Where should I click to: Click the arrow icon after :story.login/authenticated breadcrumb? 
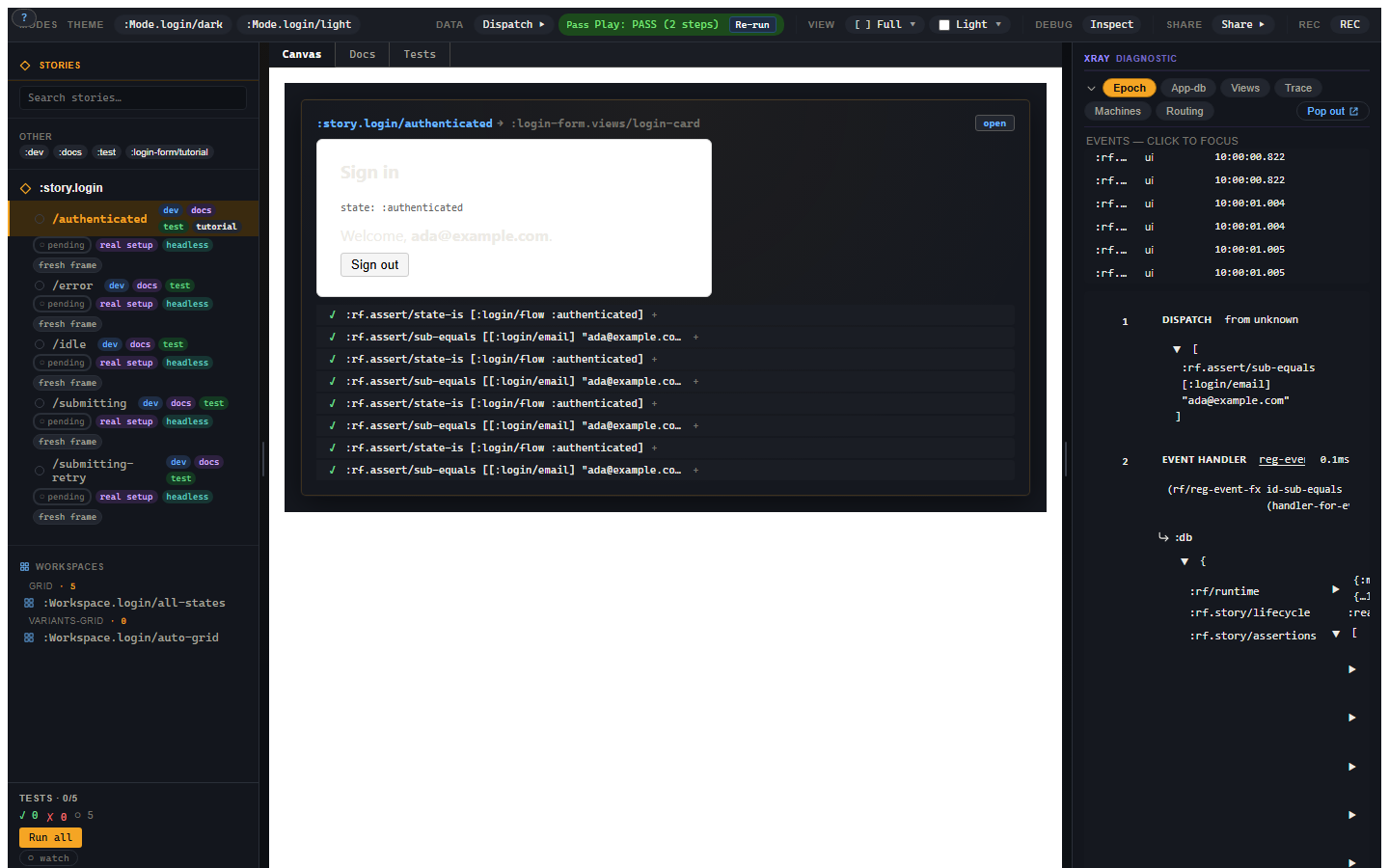(500, 123)
